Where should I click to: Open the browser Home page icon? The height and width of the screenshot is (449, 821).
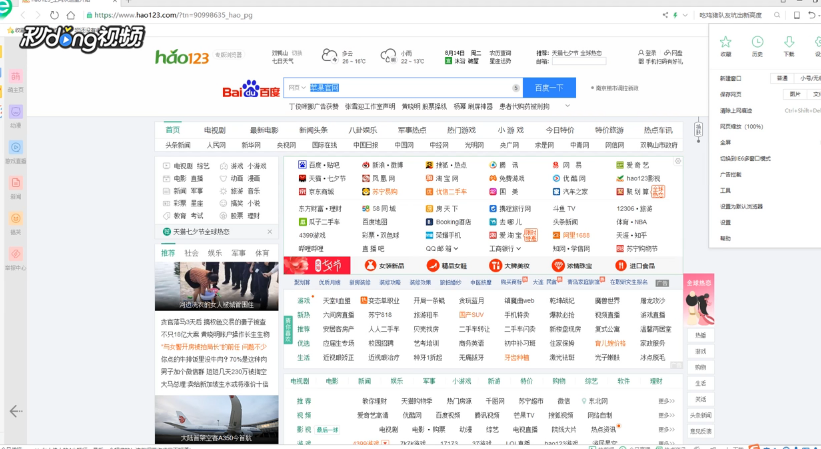(x=71, y=15)
